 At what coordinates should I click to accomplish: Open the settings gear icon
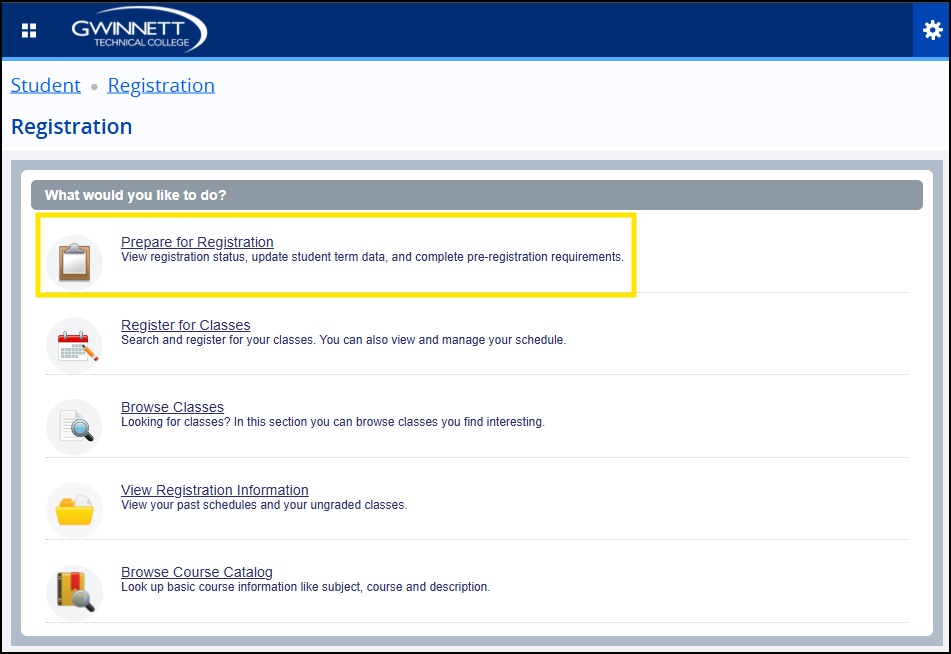tap(932, 30)
